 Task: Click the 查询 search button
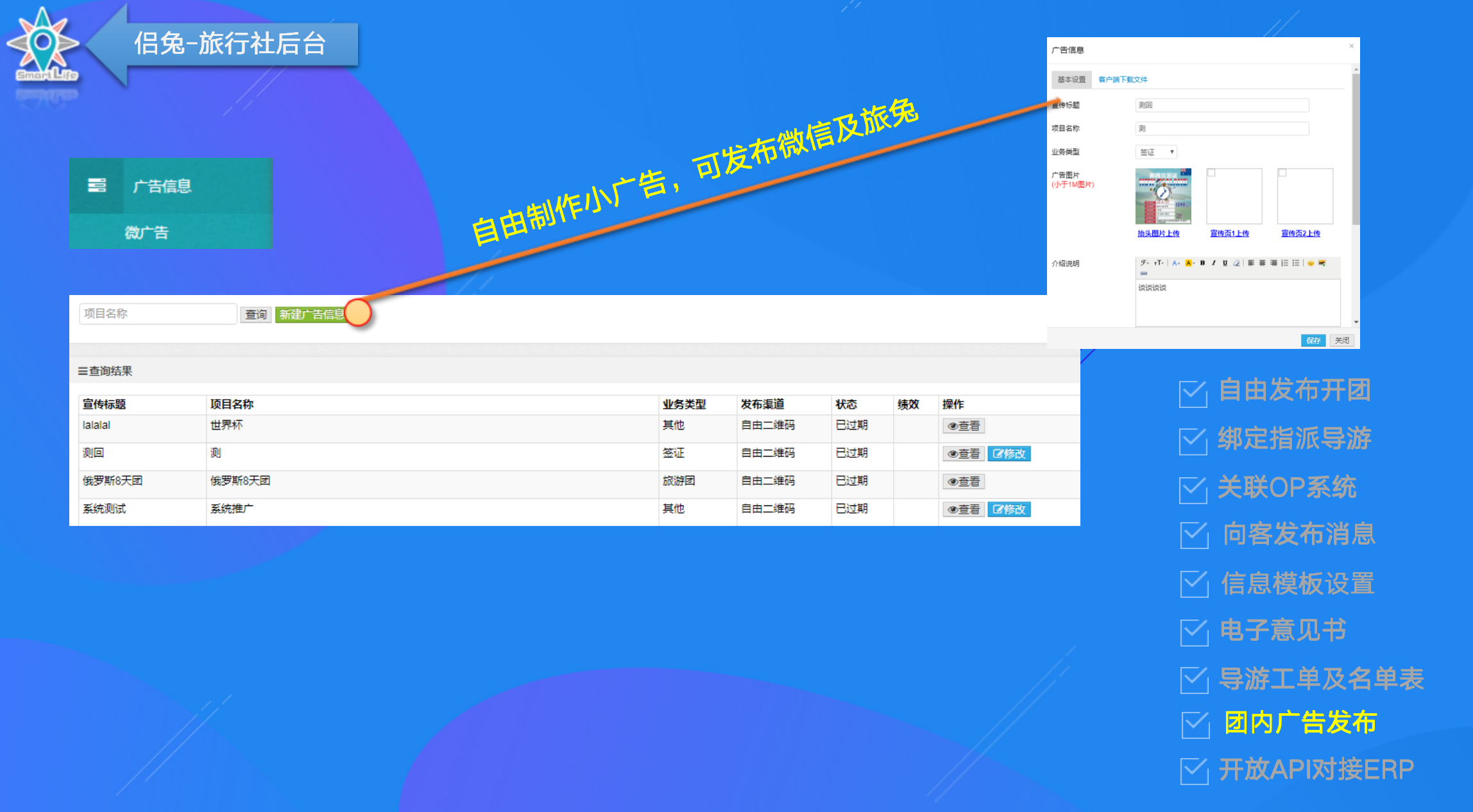point(256,314)
